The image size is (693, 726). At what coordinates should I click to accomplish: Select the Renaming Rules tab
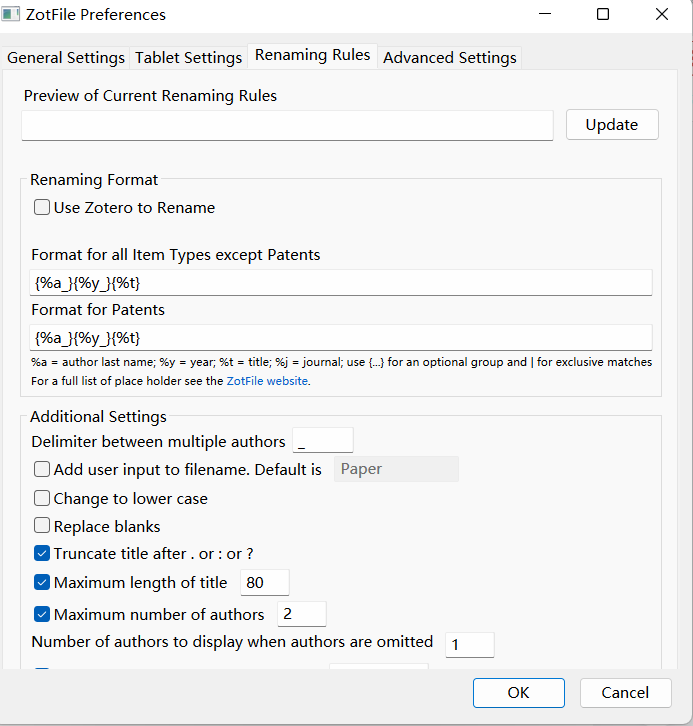coord(312,55)
